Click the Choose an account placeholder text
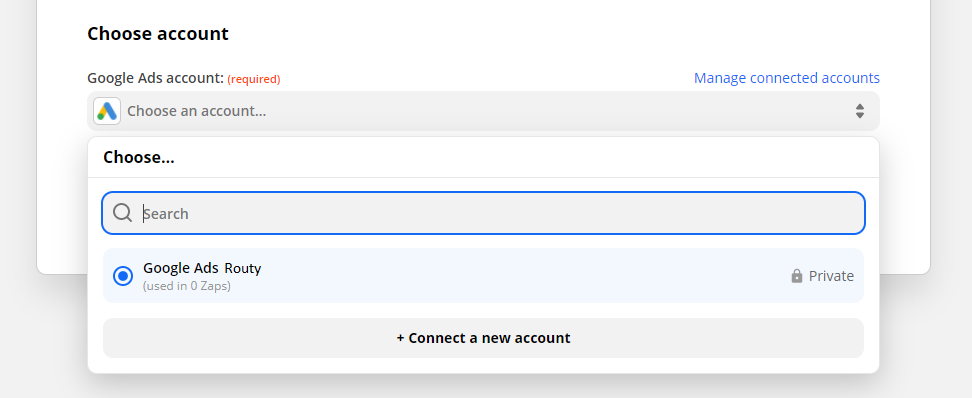972x398 pixels. [x=197, y=111]
